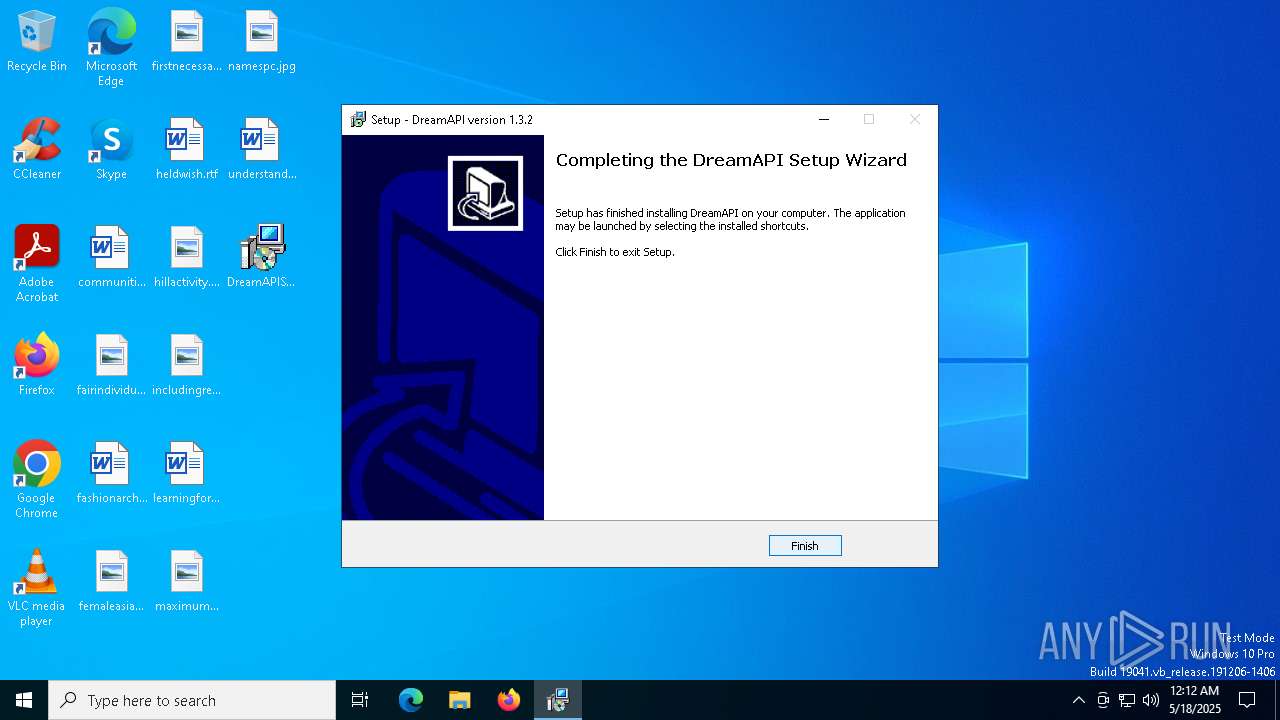Select the namespc.jpg file on desktop

pyautogui.click(x=262, y=42)
